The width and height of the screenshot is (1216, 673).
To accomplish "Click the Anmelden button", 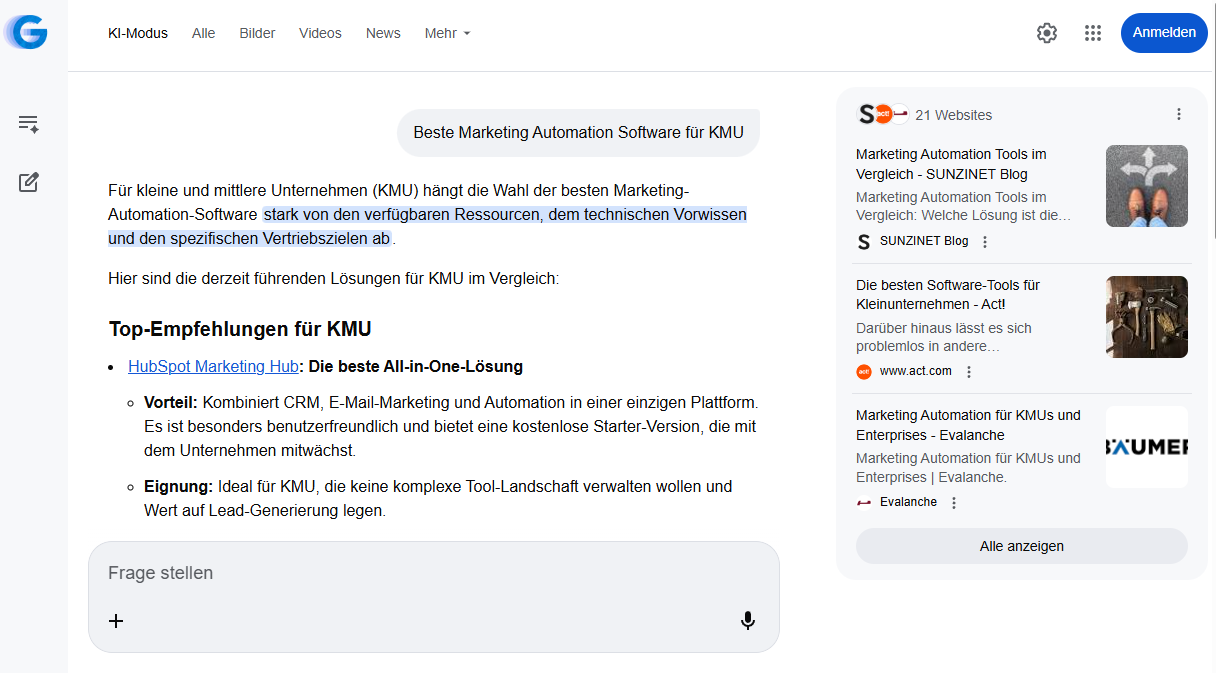I will pyautogui.click(x=1163, y=32).
